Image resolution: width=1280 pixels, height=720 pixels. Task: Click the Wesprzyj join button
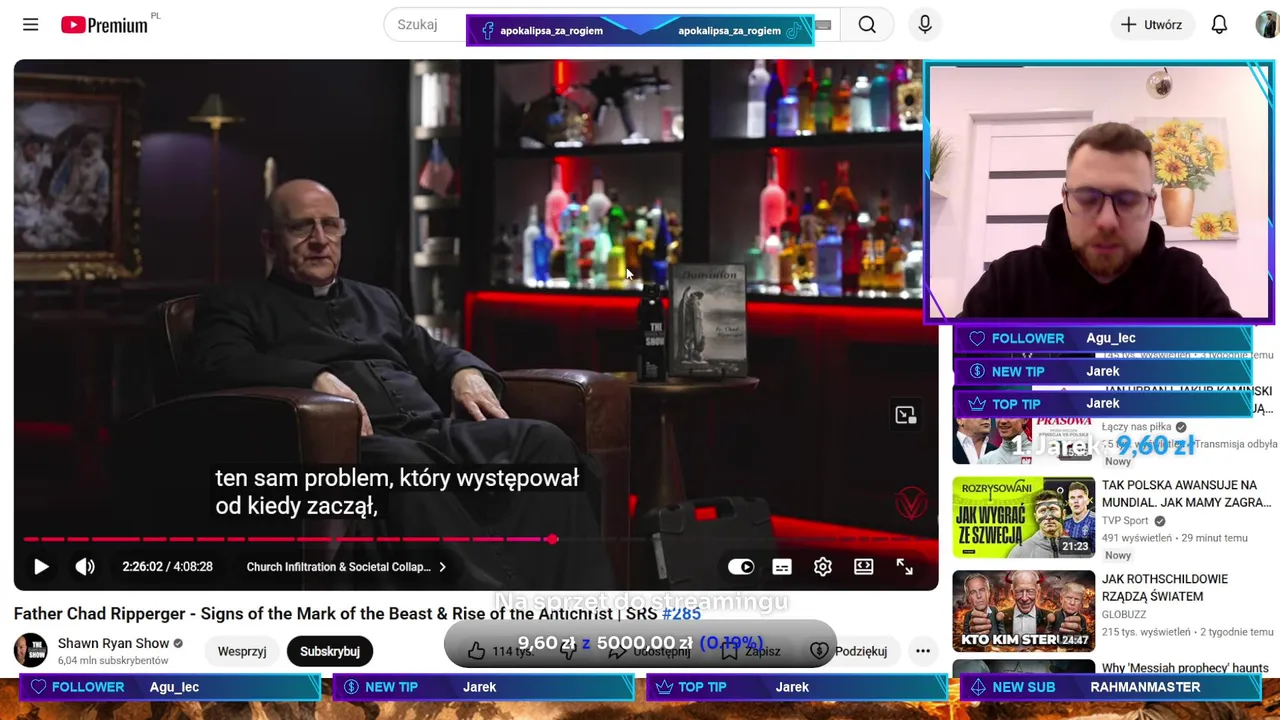(242, 651)
